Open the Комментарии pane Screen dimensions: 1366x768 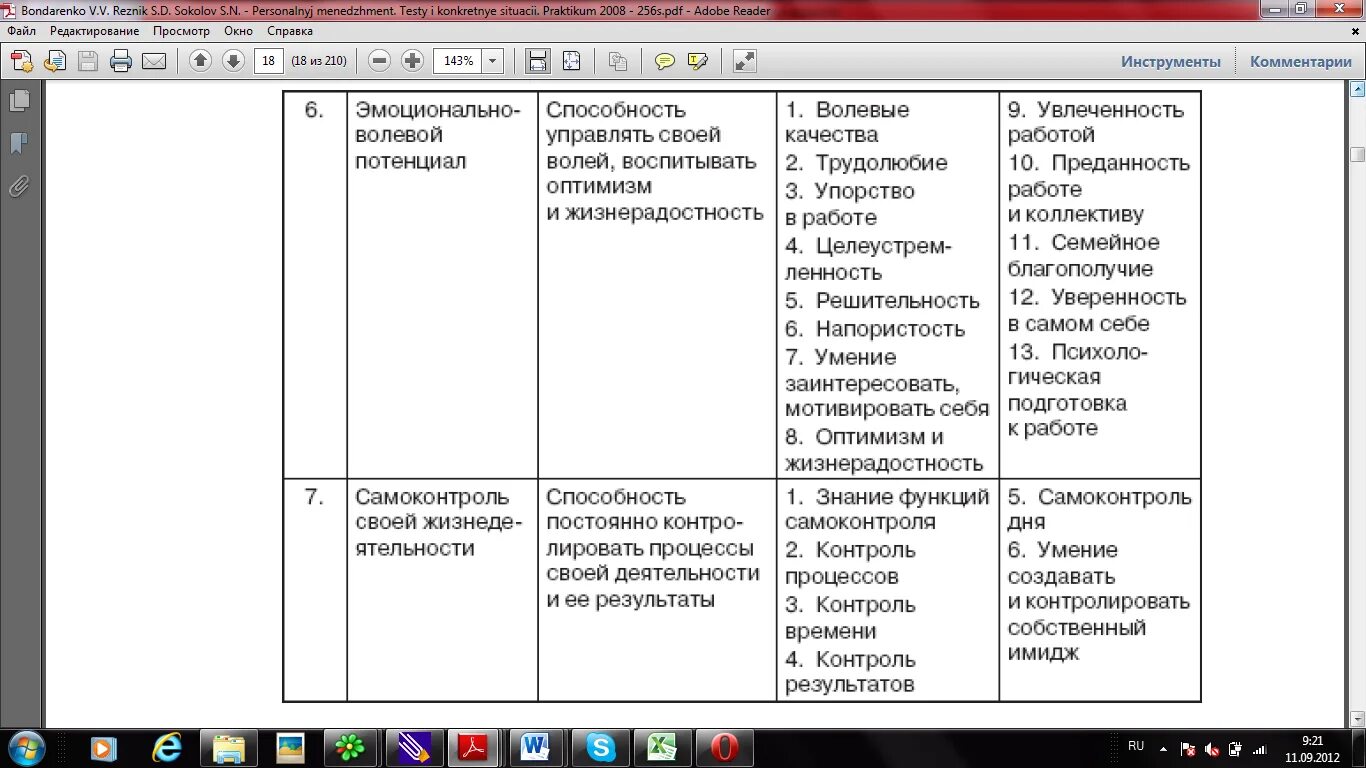point(1301,61)
